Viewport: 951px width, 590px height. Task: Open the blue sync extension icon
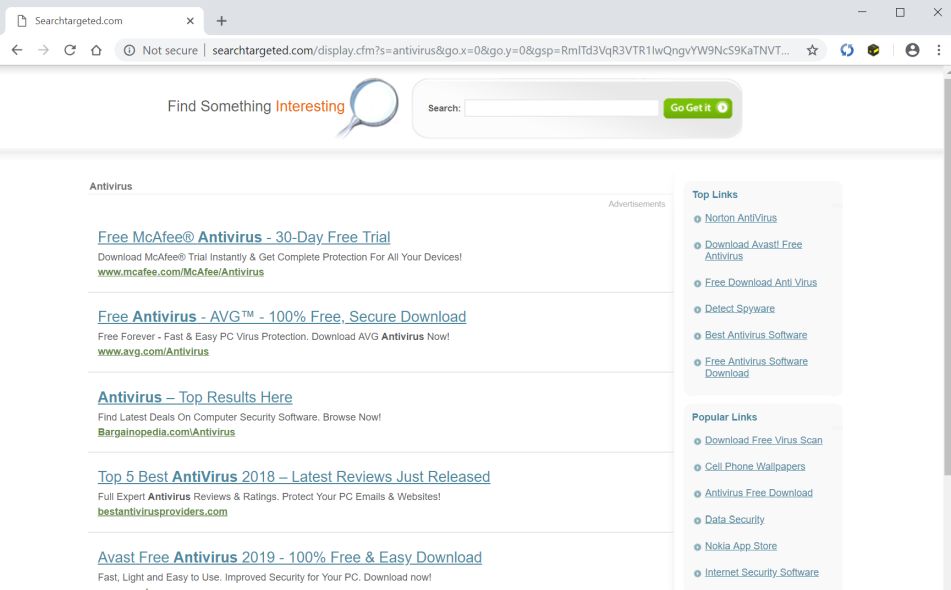847,50
